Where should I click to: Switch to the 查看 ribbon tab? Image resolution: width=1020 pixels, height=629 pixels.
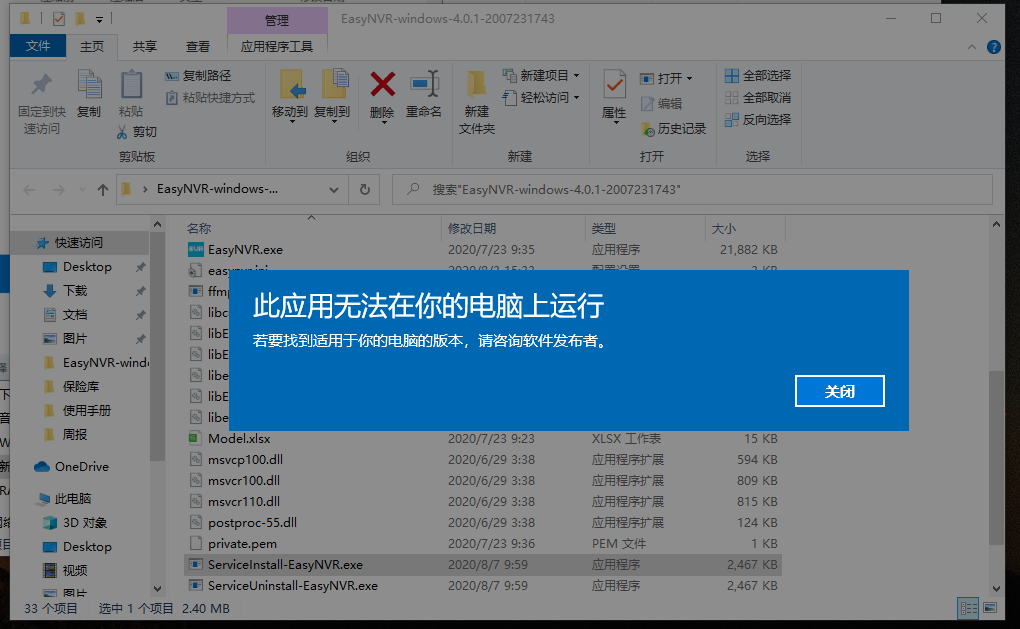tap(198, 46)
